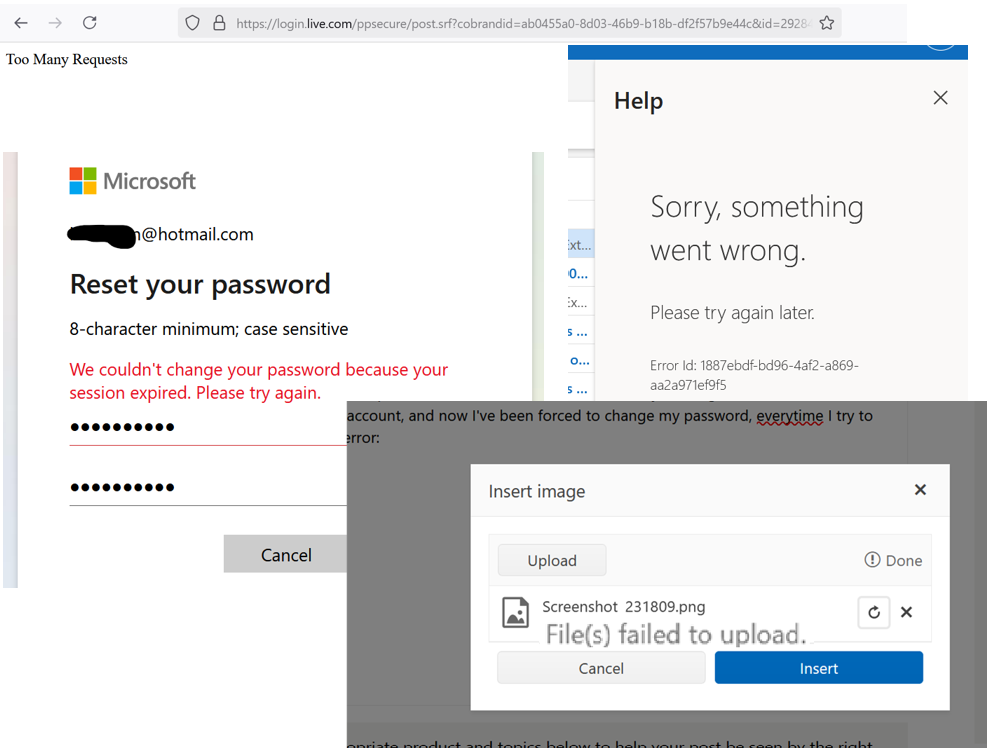The height and width of the screenshot is (748, 987).
Task: Click the padlock security icon in address bar
Action: coord(218,22)
